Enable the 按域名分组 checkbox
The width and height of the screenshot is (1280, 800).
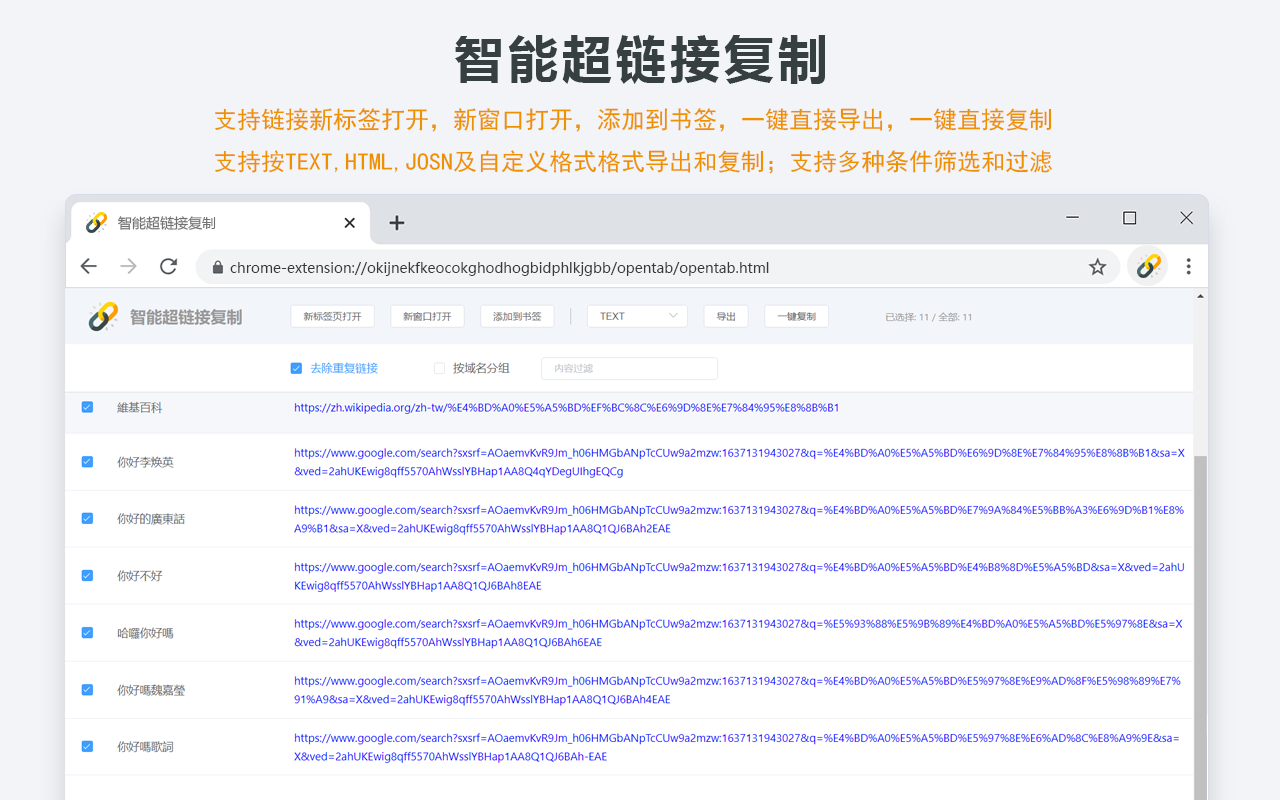(x=439, y=368)
